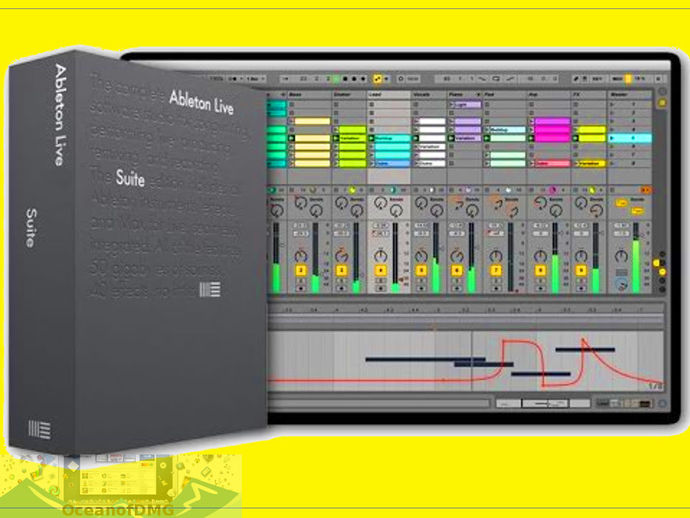
Task: Click the Master track pan knob
Action: pyautogui.click(x=621, y=255)
